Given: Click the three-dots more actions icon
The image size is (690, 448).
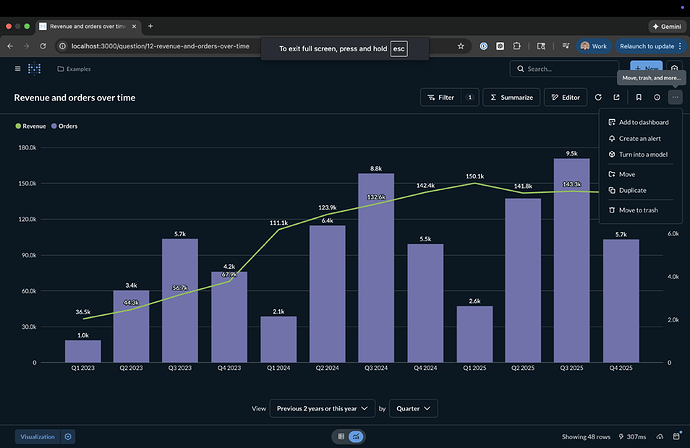Looking at the screenshot, I should [x=676, y=97].
